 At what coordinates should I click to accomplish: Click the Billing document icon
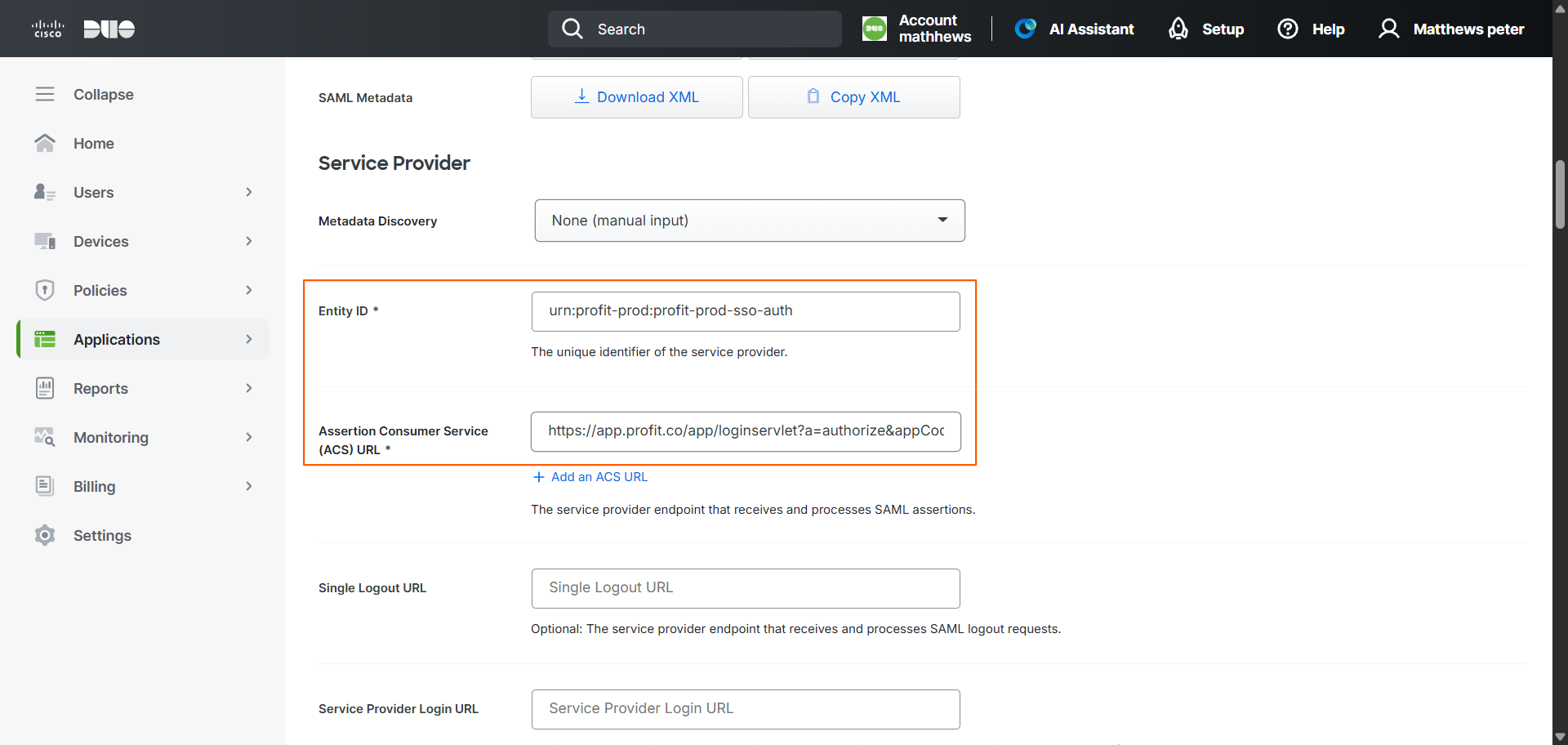tap(45, 486)
